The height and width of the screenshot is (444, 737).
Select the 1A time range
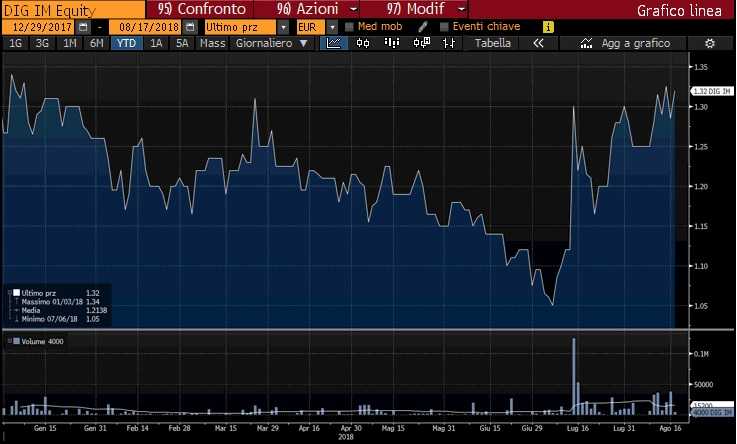tap(156, 43)
